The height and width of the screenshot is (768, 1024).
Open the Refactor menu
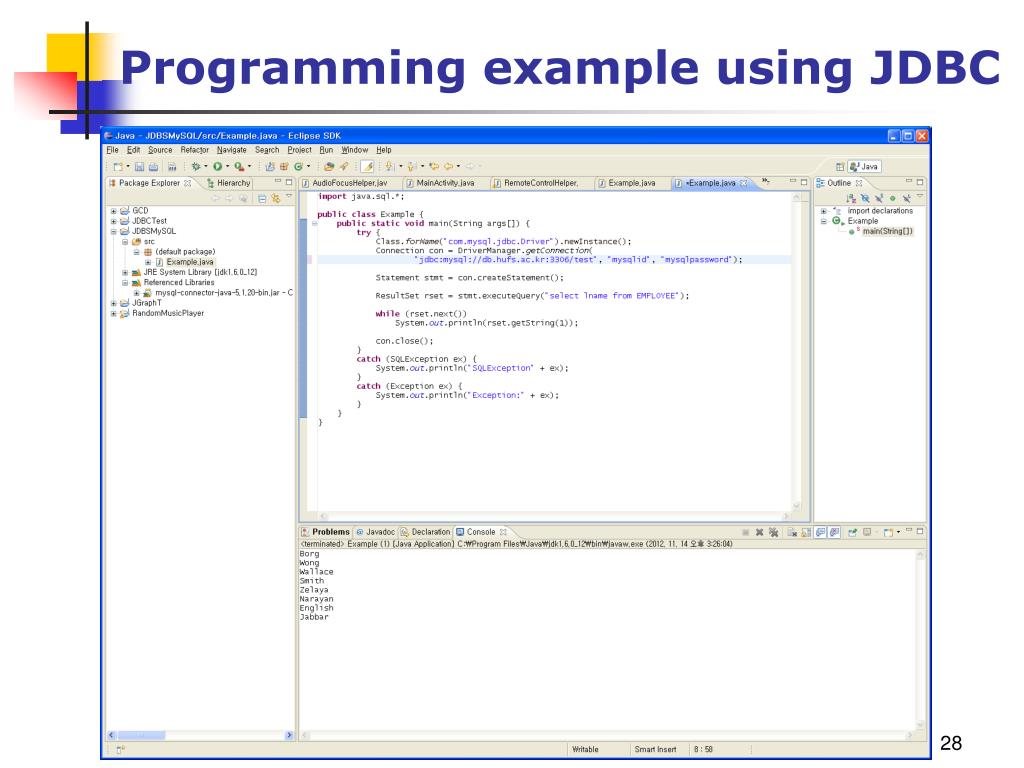[195, 150]
